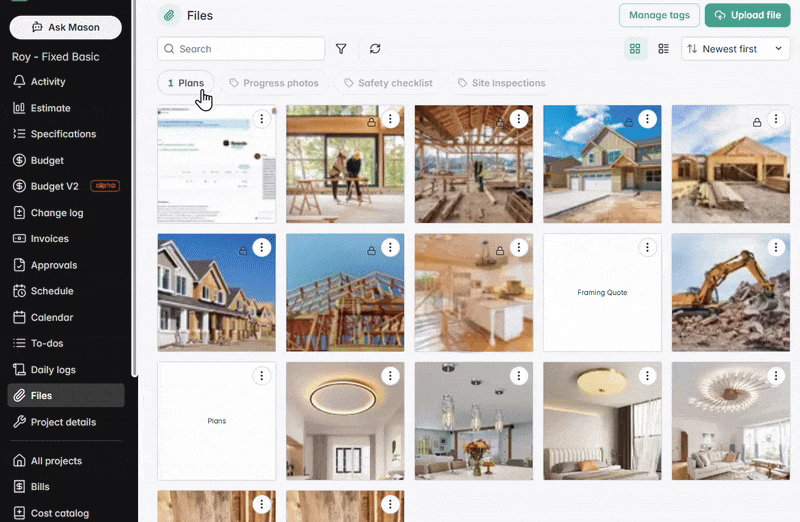Image resolution: width=800 pixels, height=522 pixels.
Task: Select the Progress photos tag filter
Action: point(274,83)
